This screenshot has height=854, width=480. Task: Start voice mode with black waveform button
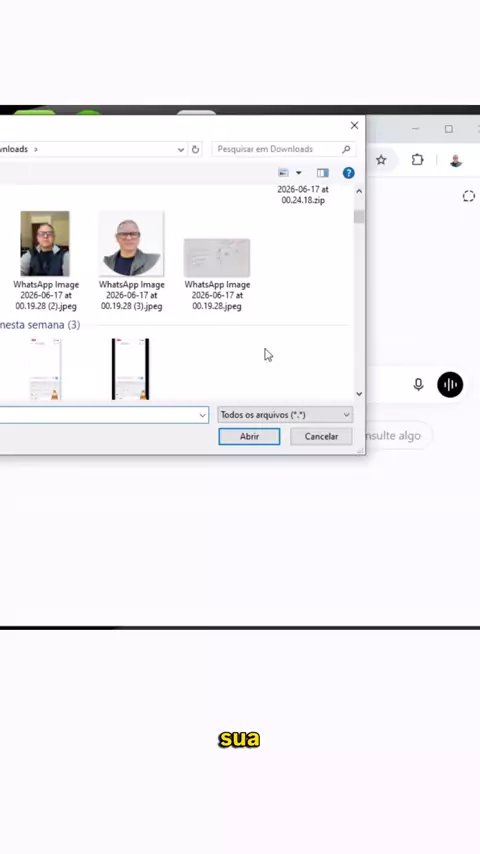tap(450, 385)
